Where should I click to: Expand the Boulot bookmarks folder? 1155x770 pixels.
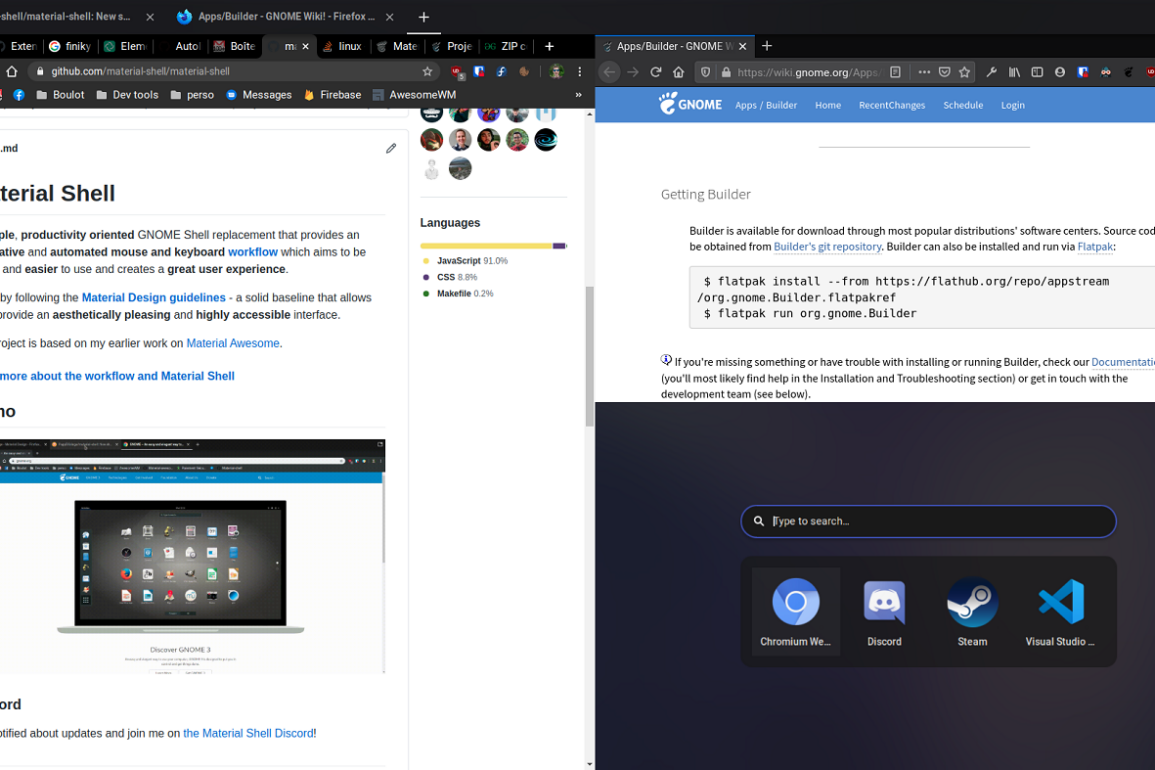(x=60, y=95)
